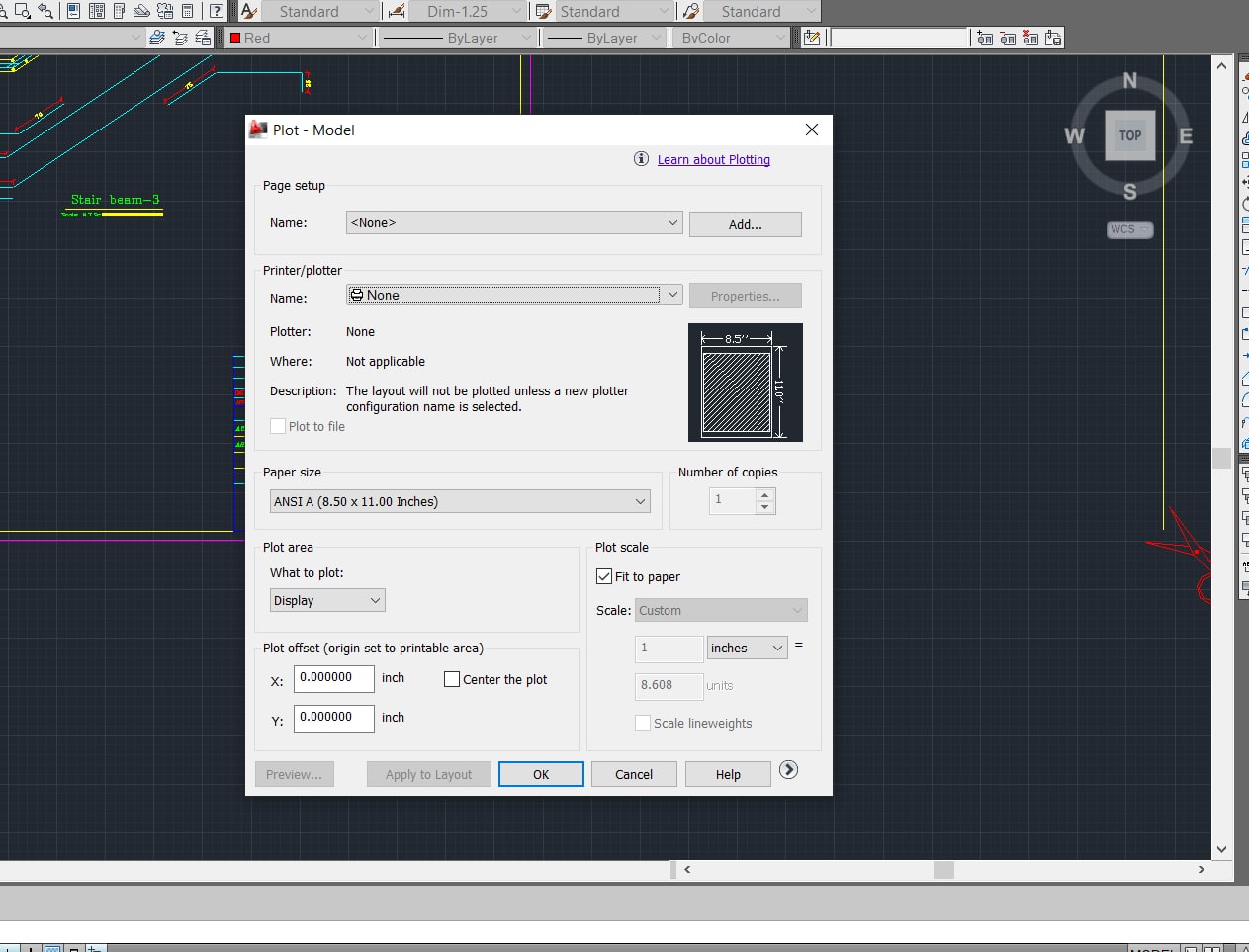This screenshot has height=952, width=1249.
Task: Open the What to plot Display dropdown
Action: pyautogui.click(x=327, y=600)
